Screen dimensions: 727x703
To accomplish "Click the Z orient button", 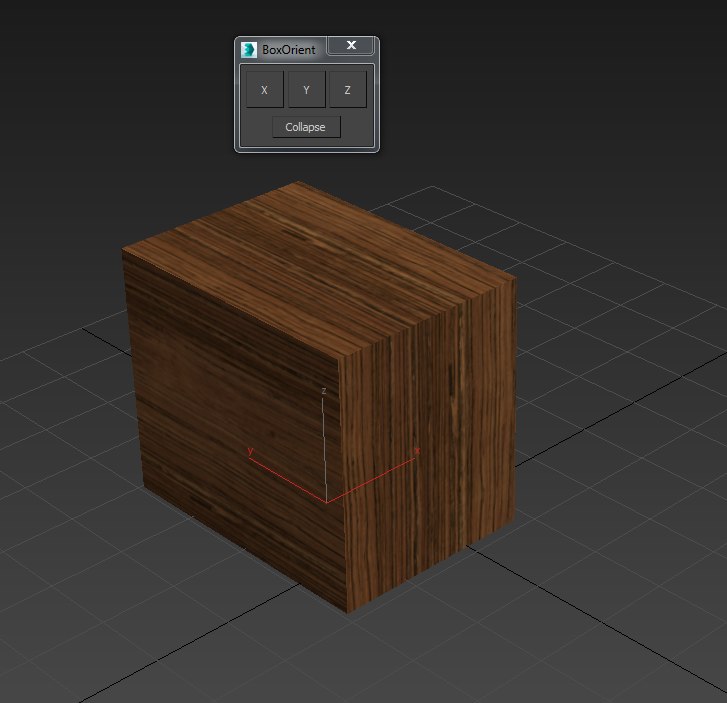I will pos(348,89).
